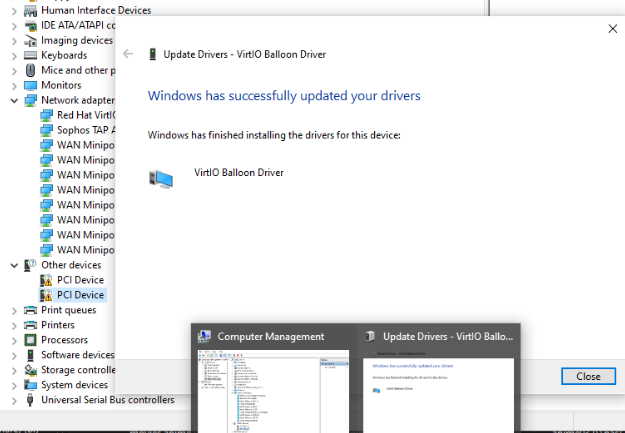This screenshot has height=433, width=625.
Task: Click the IDE ATA/ATAPI controllers icon
Action: click(x=30, y=26)
